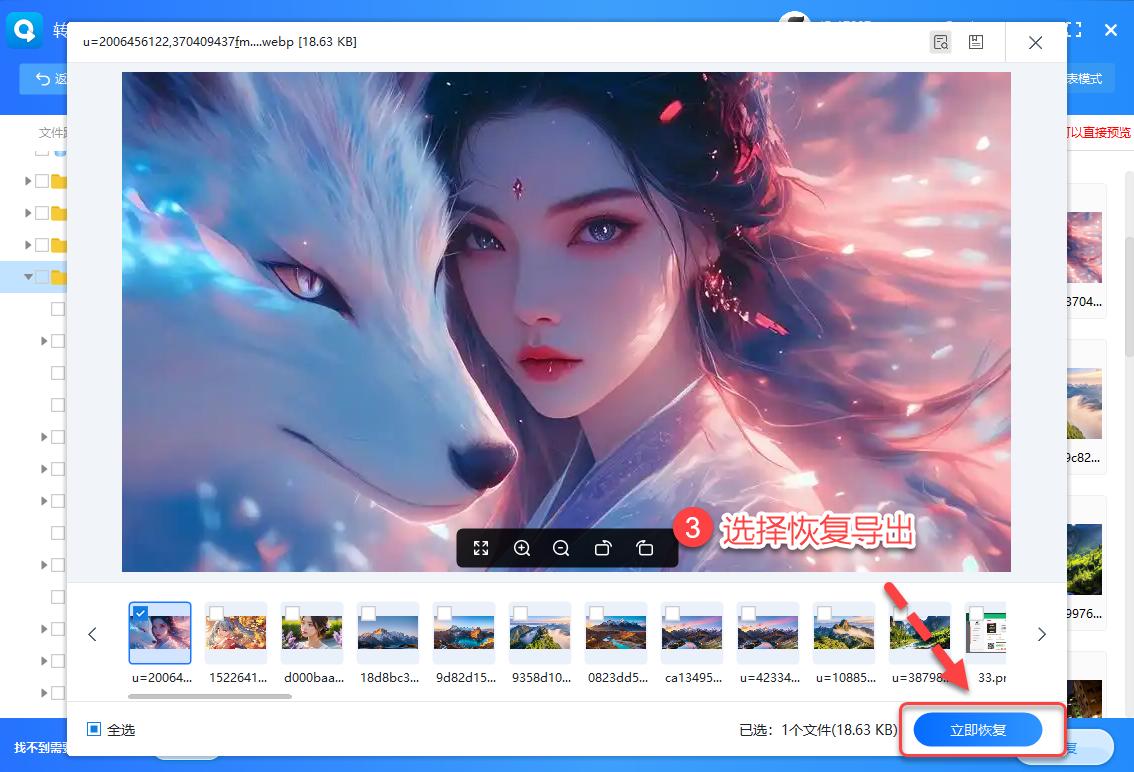This screenshot has width=1134, height=772.
Task: Click the file details search icon
Action: pyautogui.click(x=940, y=42)
